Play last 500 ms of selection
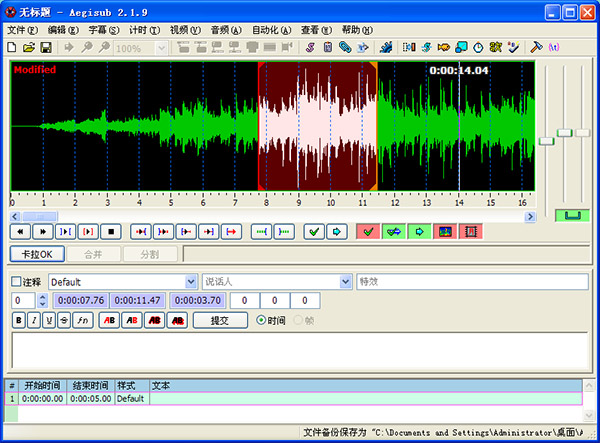This screenshot has height=443, width=600. tap(209, 232)
